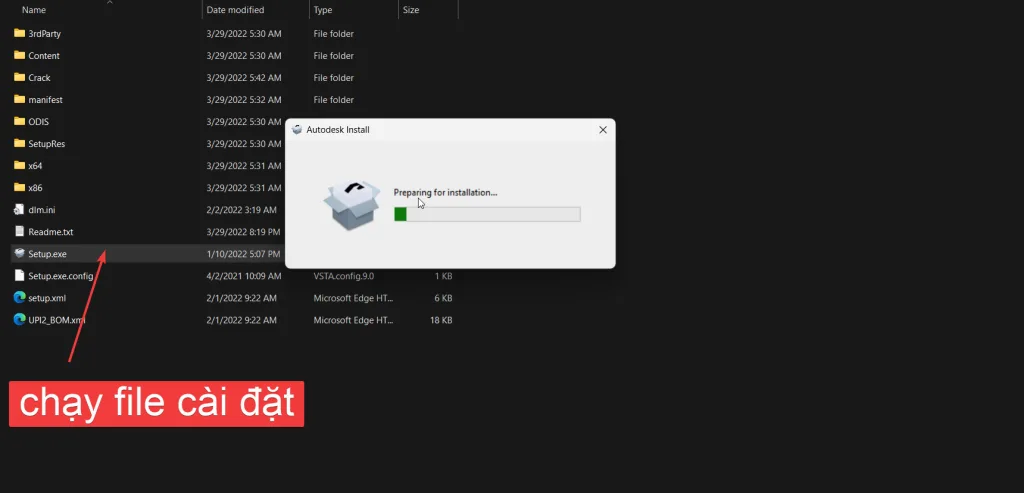Screen dimensions: 1024x493
Task: Click the installation progress bar
Action: click(487, 214)
